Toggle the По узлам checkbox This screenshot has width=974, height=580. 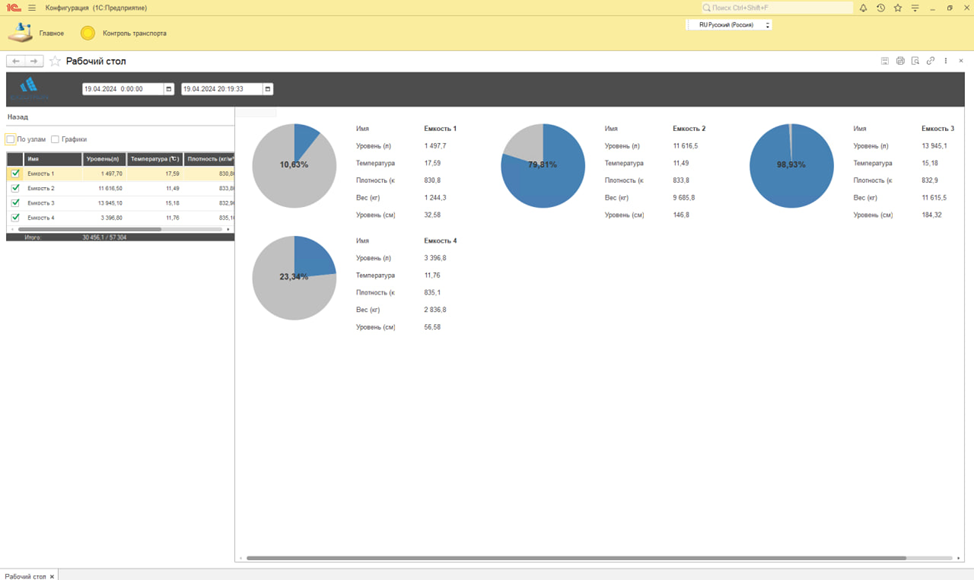pyautogui.click(x=11, y=139)
